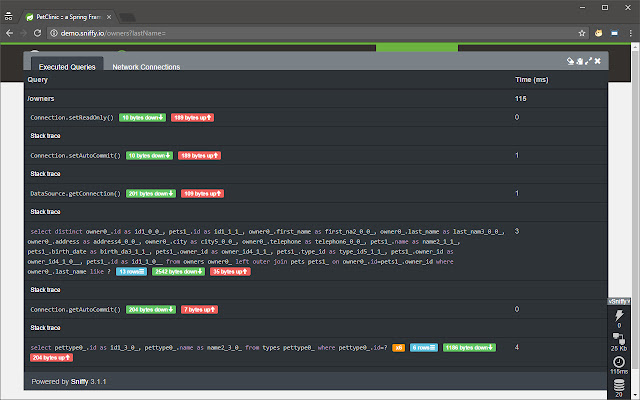640x400 pixels.
Task: Click the clock icon showing 115ms
Action: tap(620, 362)
